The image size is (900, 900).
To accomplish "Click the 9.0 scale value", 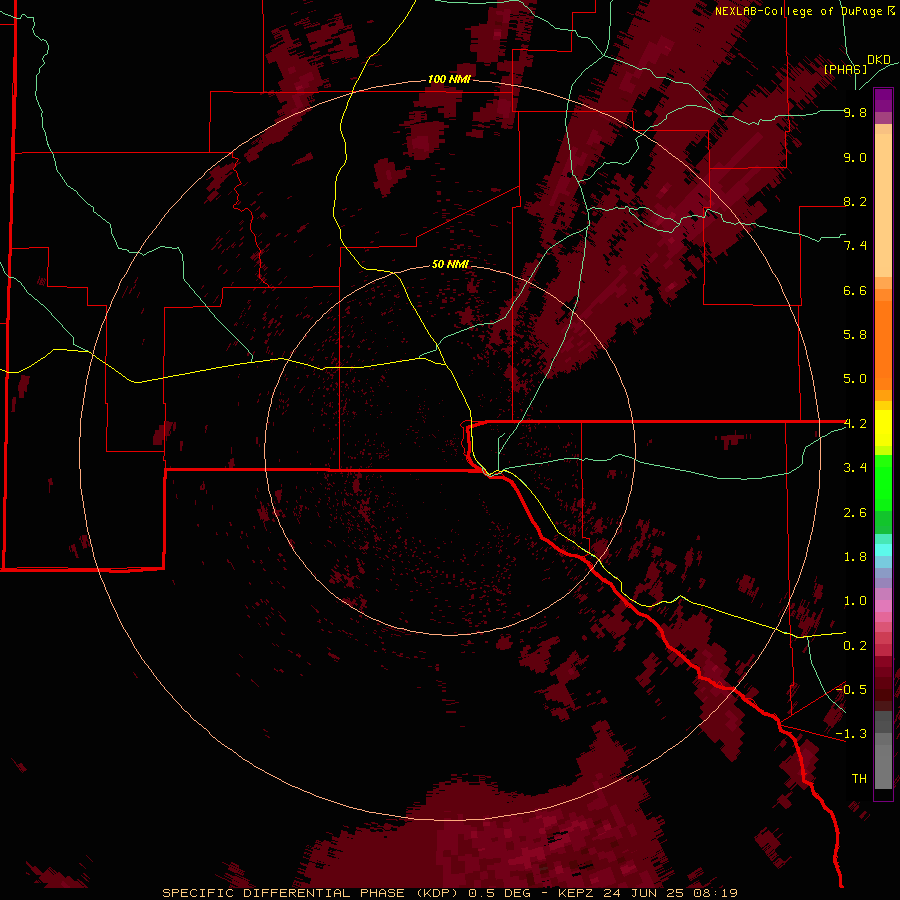I will (855, 157).
